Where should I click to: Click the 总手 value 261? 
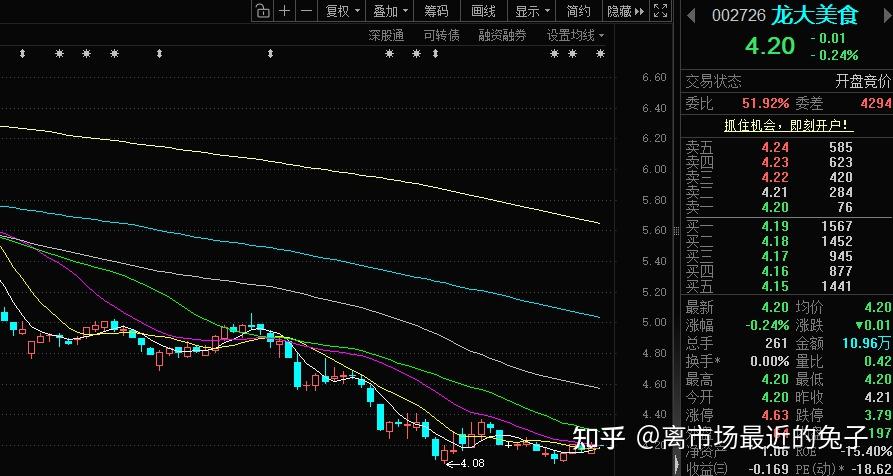777,343
